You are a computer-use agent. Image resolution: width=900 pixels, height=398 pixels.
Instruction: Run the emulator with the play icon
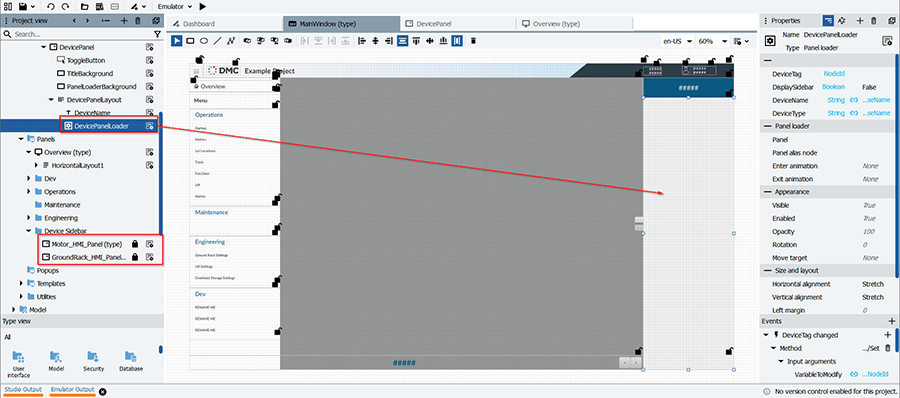203,6
